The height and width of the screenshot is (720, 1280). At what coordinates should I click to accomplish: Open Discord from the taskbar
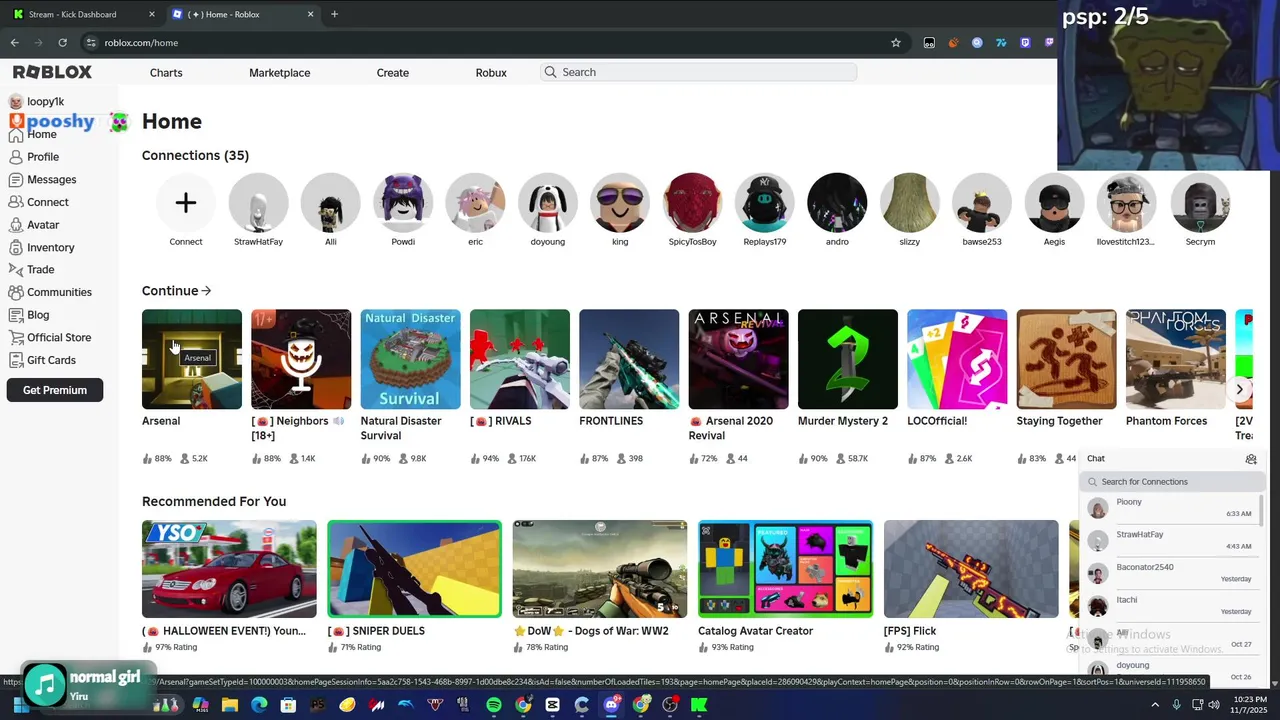(612, 705)
